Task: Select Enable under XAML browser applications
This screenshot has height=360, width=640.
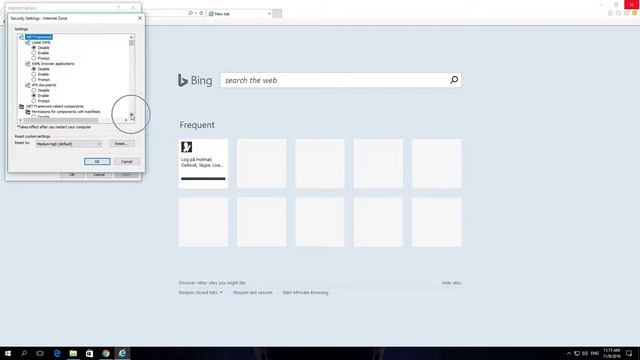Action: 34,74
